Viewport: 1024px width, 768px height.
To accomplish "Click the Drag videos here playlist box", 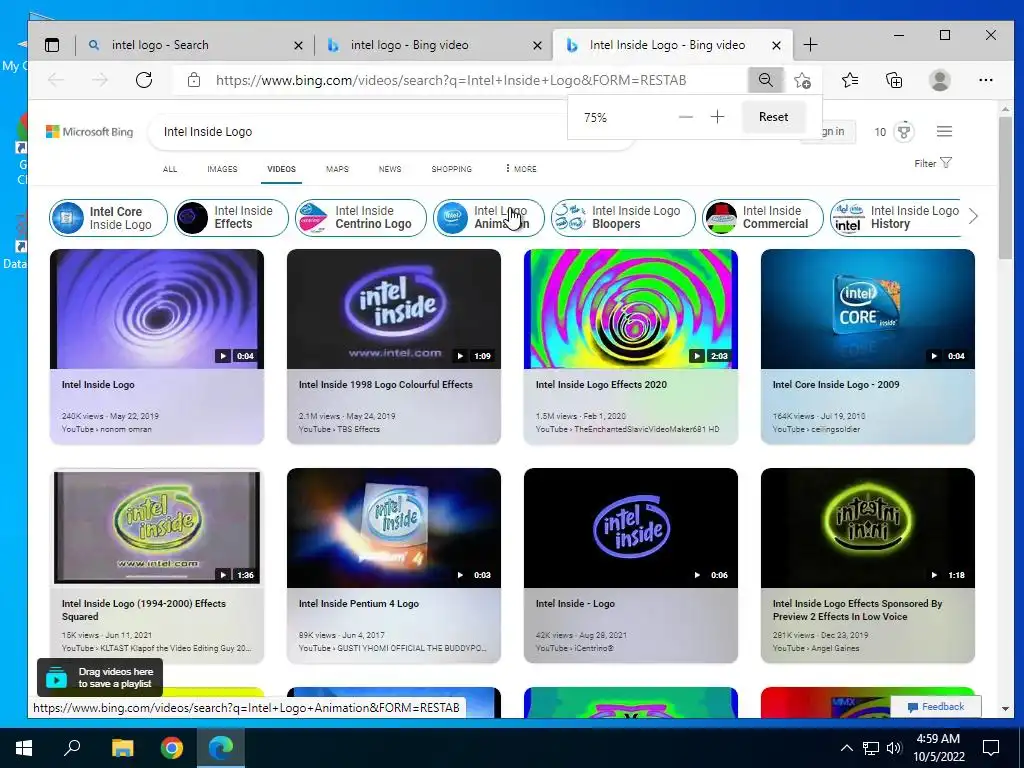I will [100, 678].
